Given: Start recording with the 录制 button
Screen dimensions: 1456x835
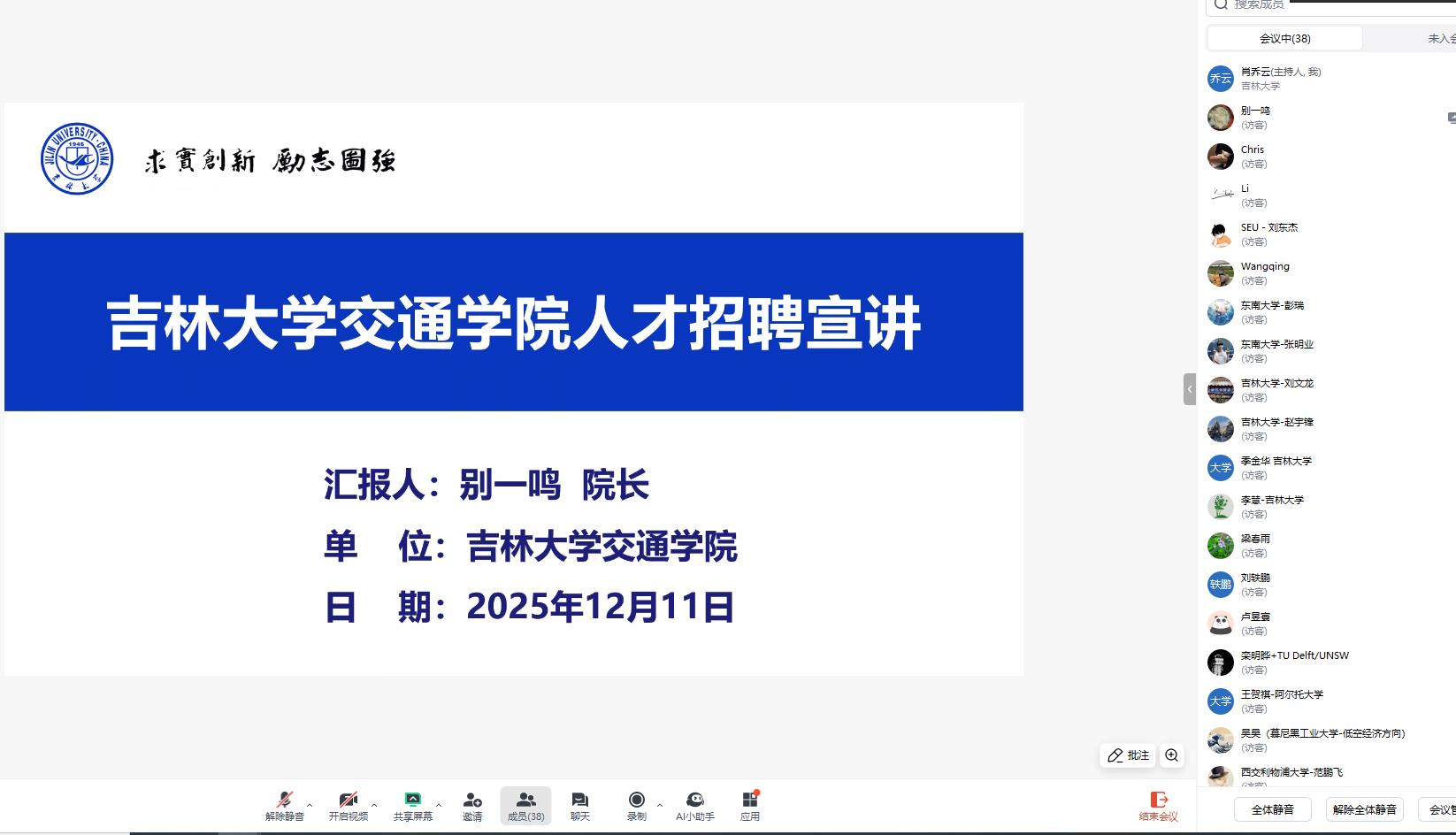Looking at the screenshot, I should [x=636, y=801].
